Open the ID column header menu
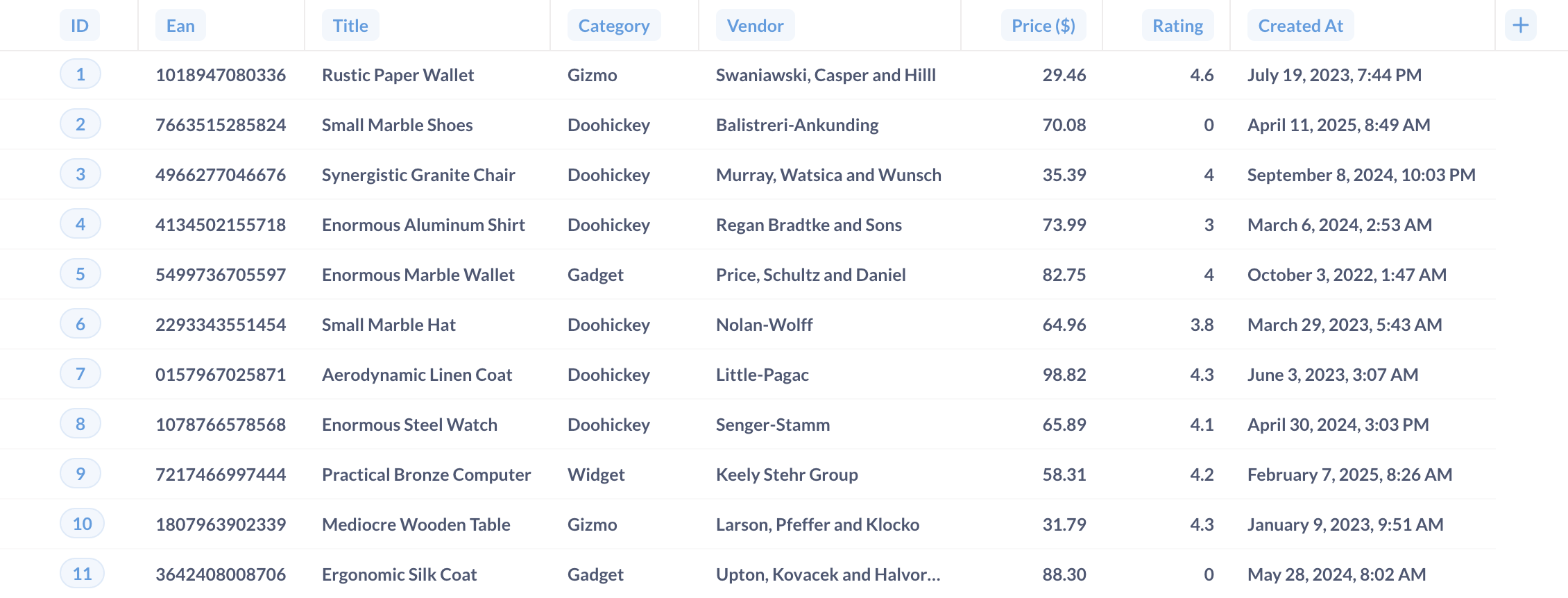 point(80,25)
